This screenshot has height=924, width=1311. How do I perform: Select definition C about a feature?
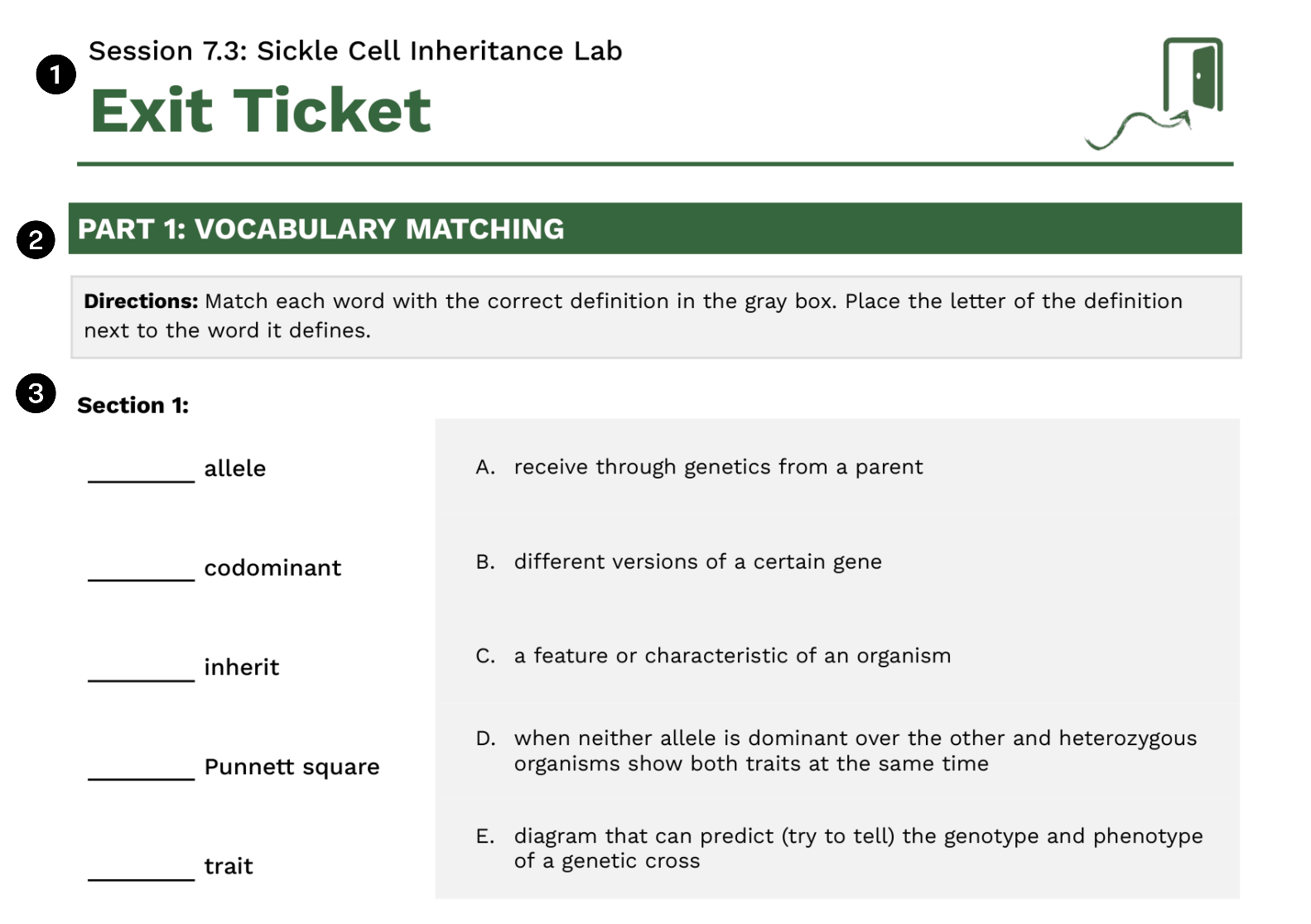[x=713, y=656]
